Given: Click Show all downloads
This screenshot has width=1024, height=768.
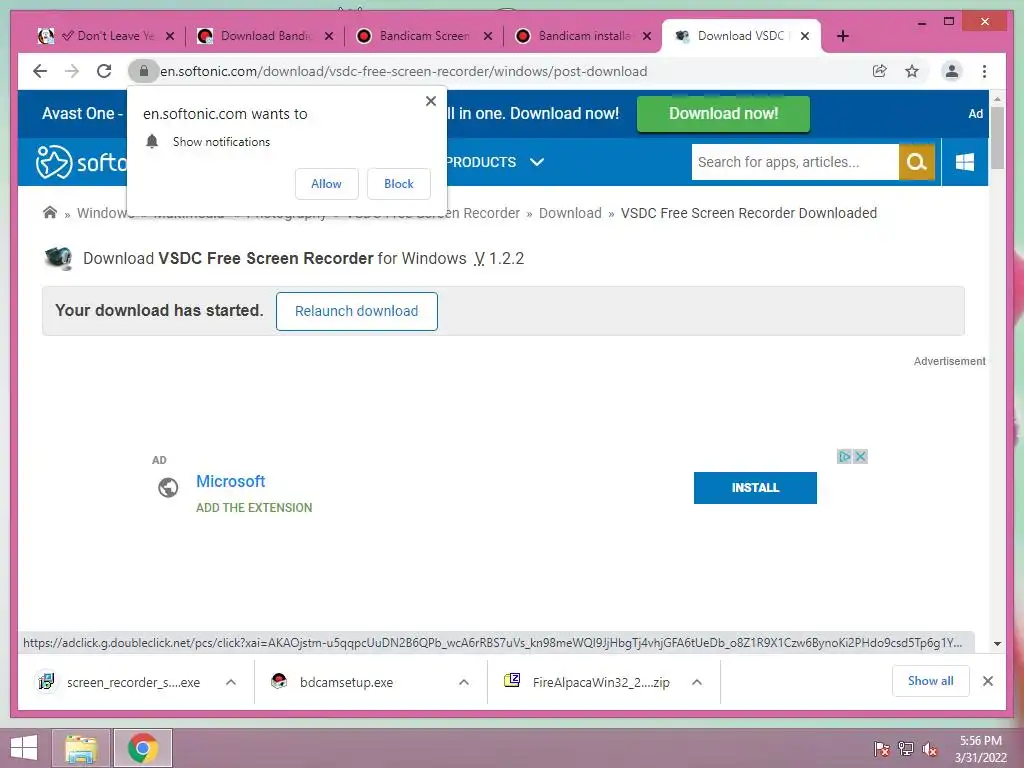Looking at the screenshot, I should tap(931, 681).
